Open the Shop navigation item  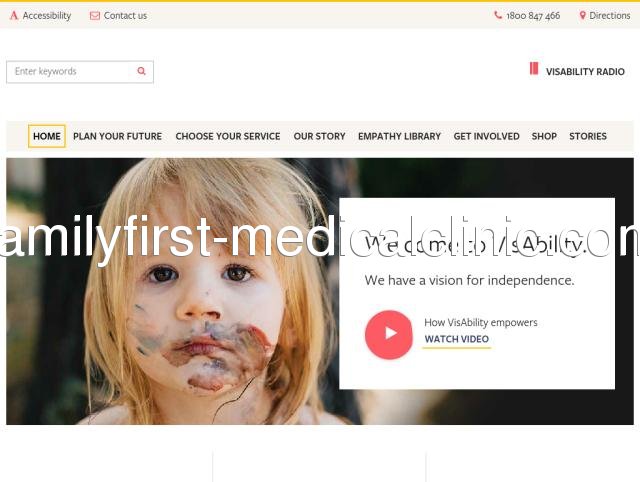pyautogui.click(x=544, y=136)
